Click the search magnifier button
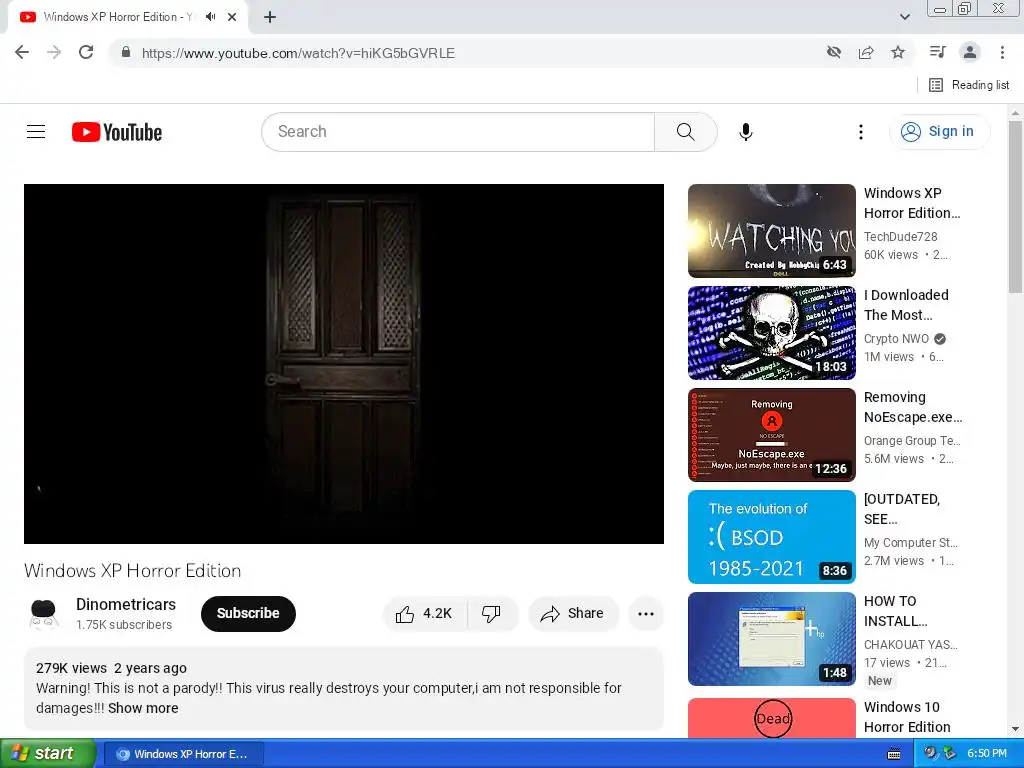 pyautogui.click(x=686, y=132)
